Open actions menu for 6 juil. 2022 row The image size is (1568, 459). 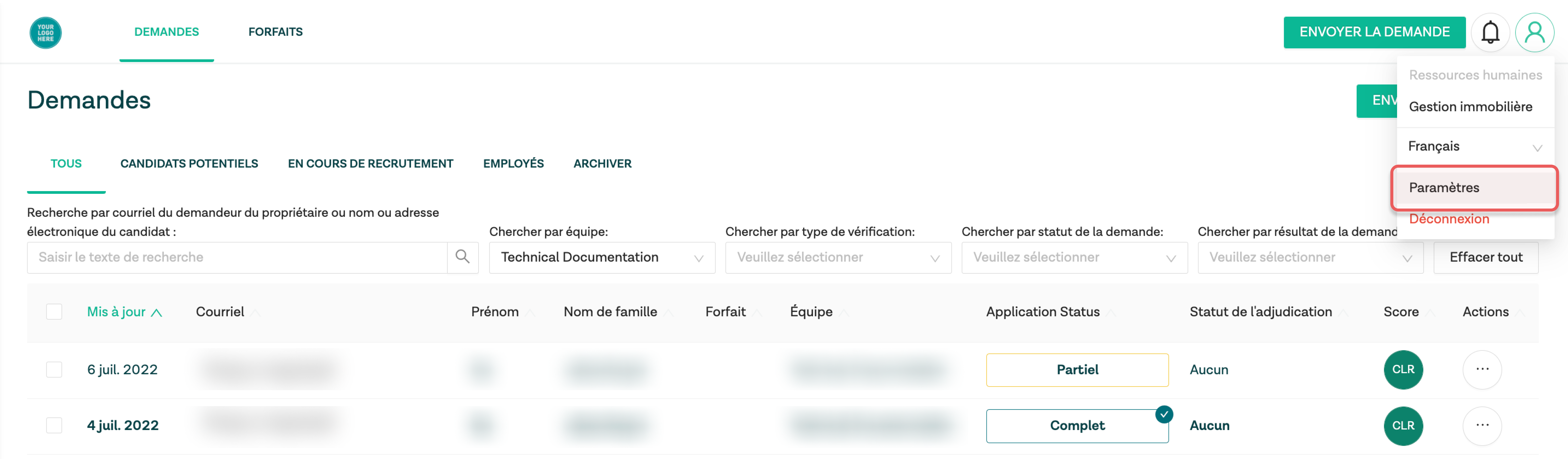click(1482, 369)
